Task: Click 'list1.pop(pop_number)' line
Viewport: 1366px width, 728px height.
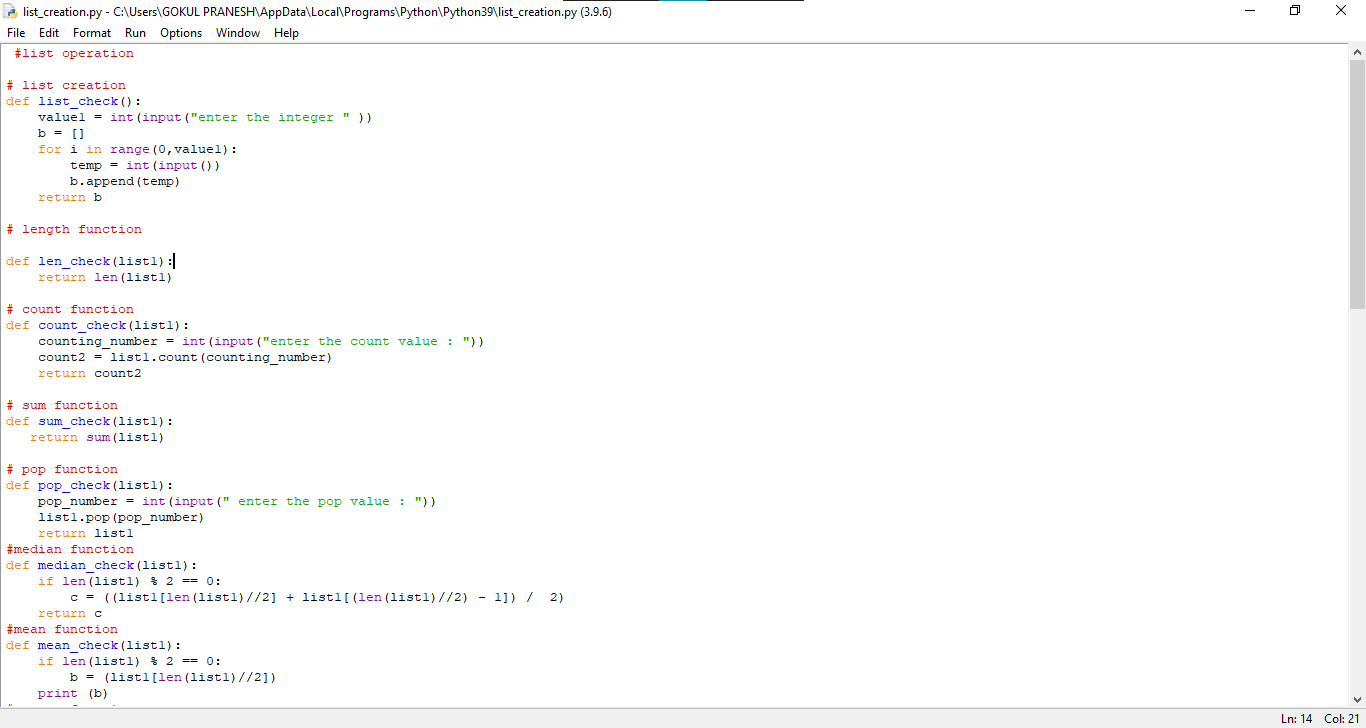Action: pos(121,517)
